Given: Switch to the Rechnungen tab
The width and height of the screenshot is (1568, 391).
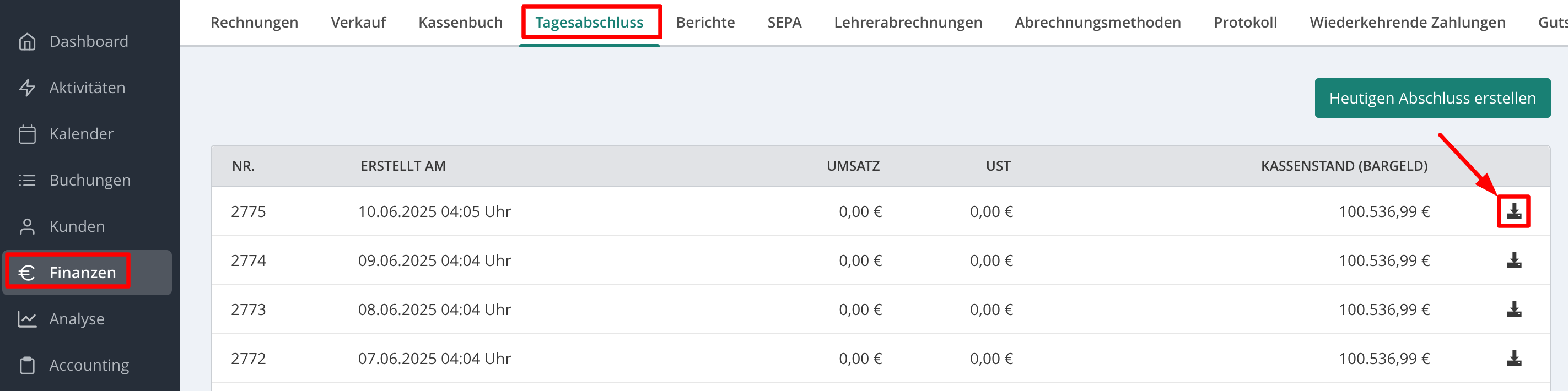Looking at the screenshot, I should coord(255,23).
